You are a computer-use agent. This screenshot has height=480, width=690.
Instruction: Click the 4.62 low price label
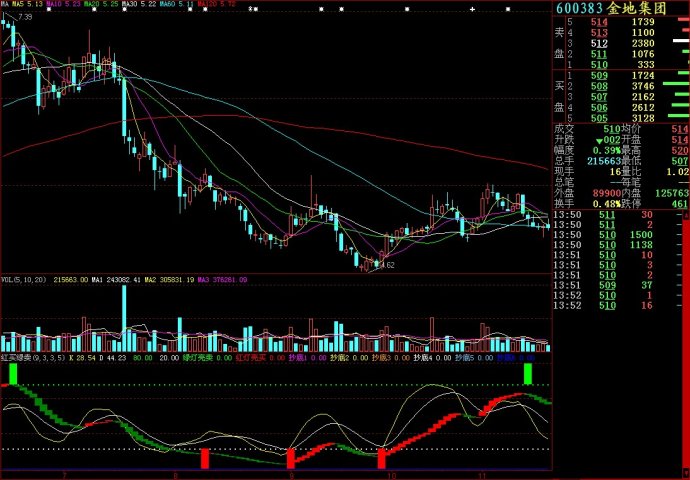(x=387, y=265)
